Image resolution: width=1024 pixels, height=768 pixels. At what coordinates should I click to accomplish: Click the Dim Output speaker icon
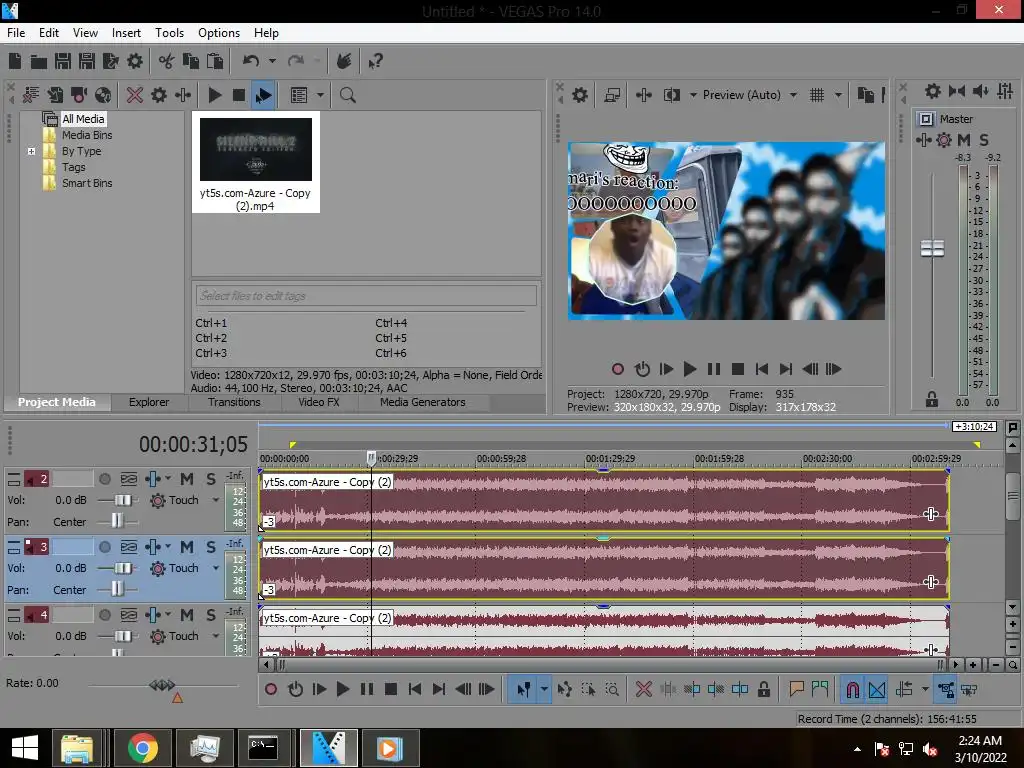tap(981, 91)
